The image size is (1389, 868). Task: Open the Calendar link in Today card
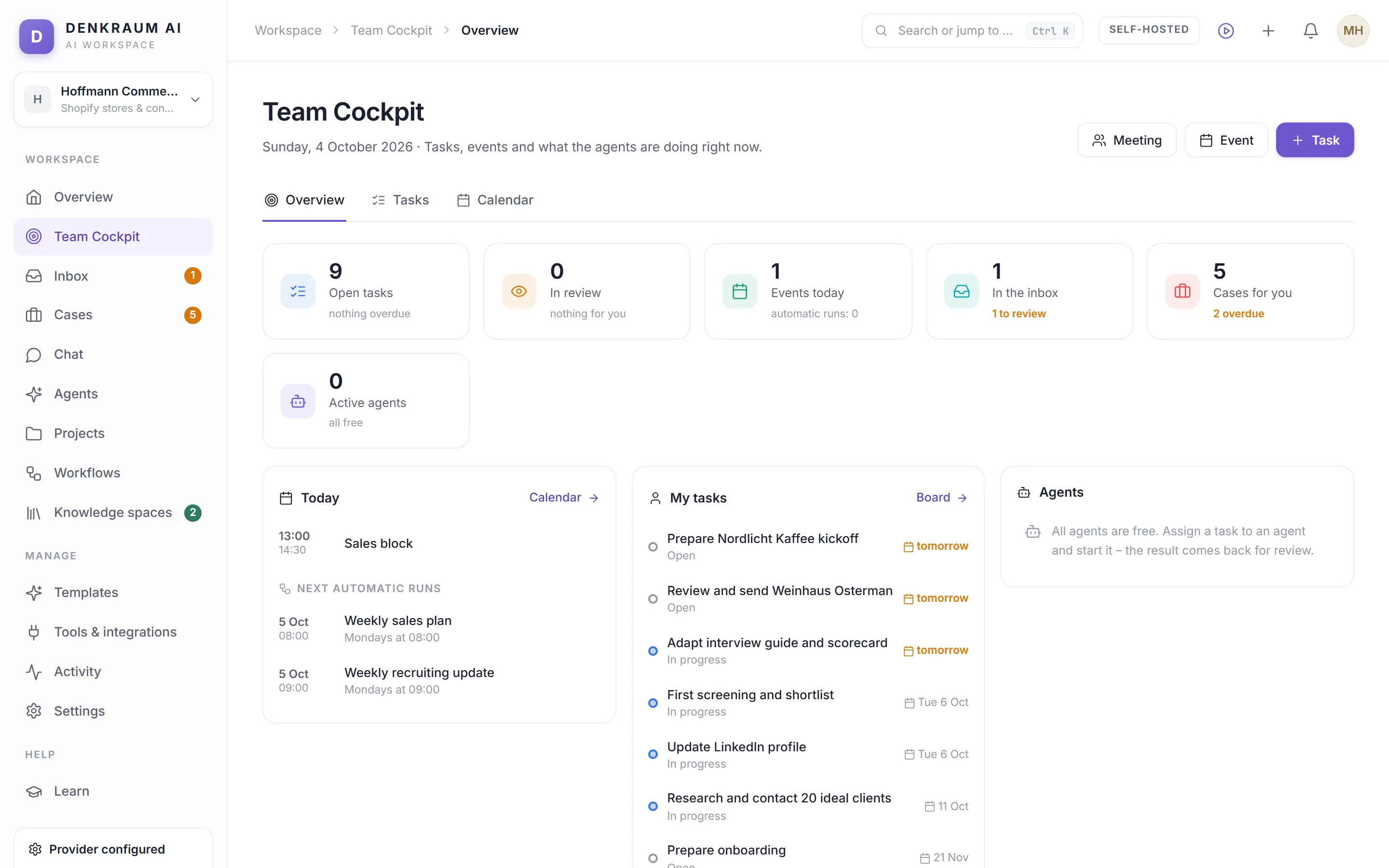[564, 497]
